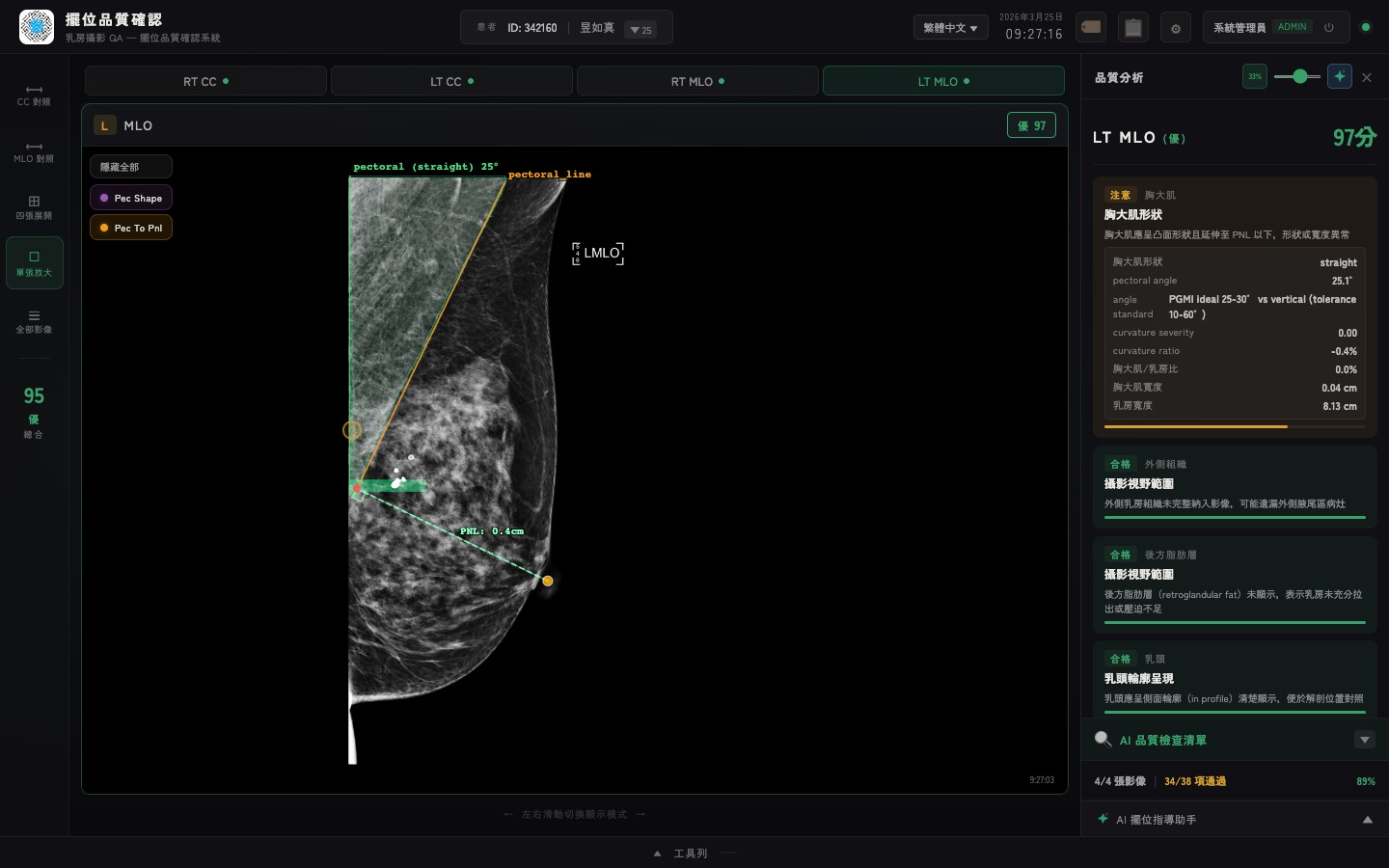Click the tag icon in header
This screenshot has width=1389, height=868.
1091,27
